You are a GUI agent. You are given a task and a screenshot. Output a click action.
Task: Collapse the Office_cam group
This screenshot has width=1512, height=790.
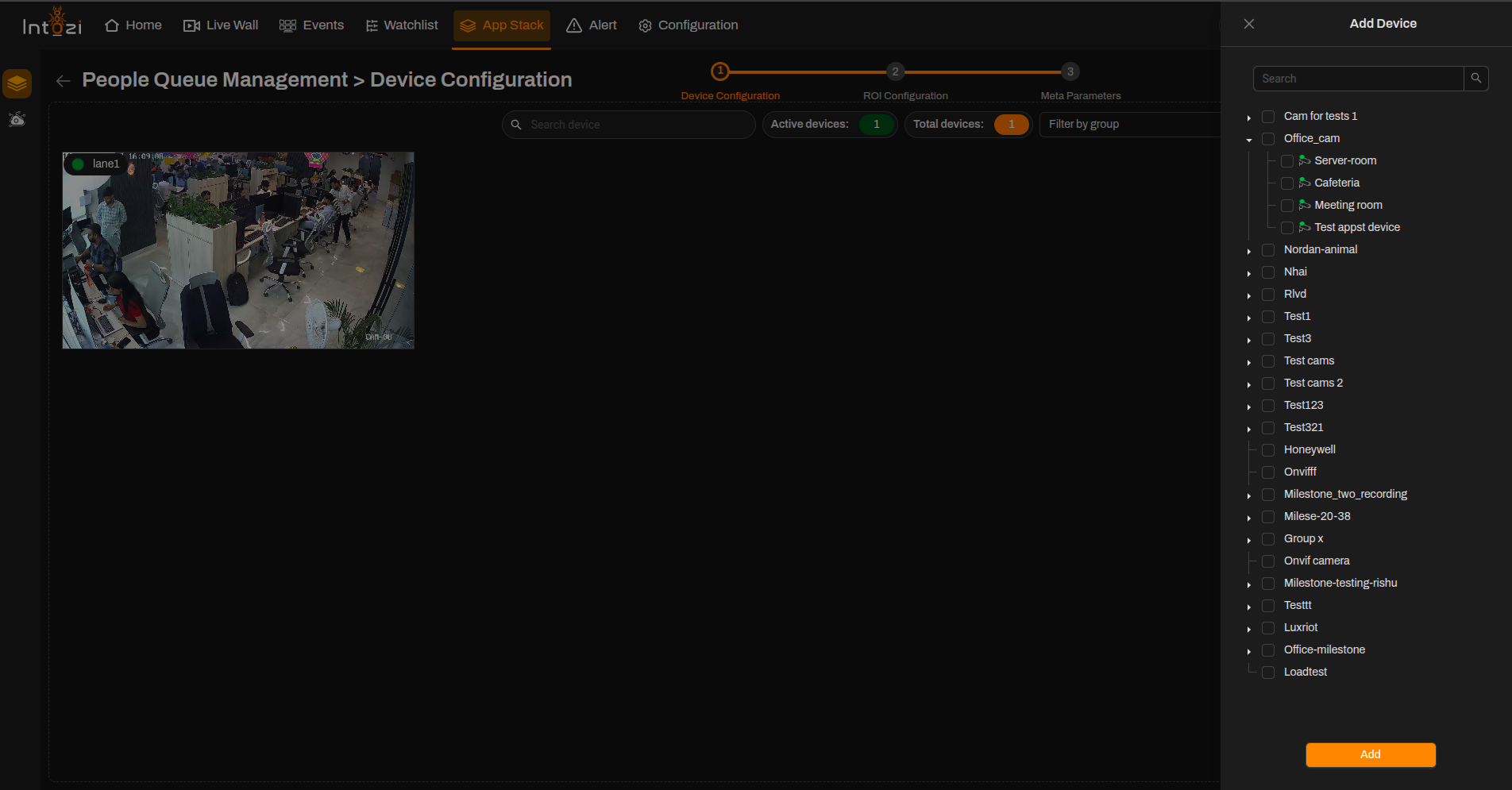click(1249, 140)
